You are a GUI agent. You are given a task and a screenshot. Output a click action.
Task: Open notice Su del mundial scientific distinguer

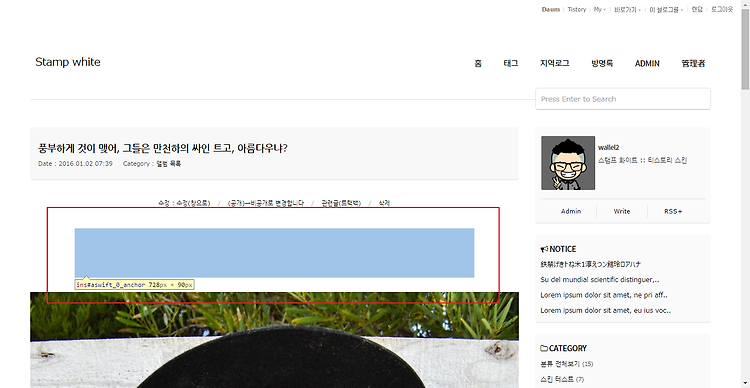tap(600, 279)
